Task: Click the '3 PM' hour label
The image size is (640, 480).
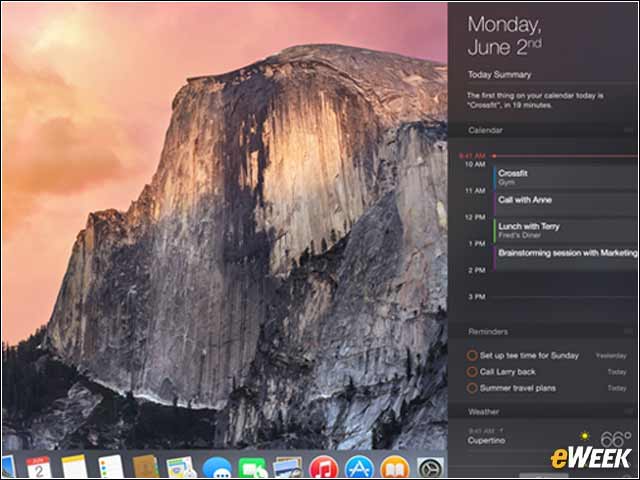Action: [477, 297]
